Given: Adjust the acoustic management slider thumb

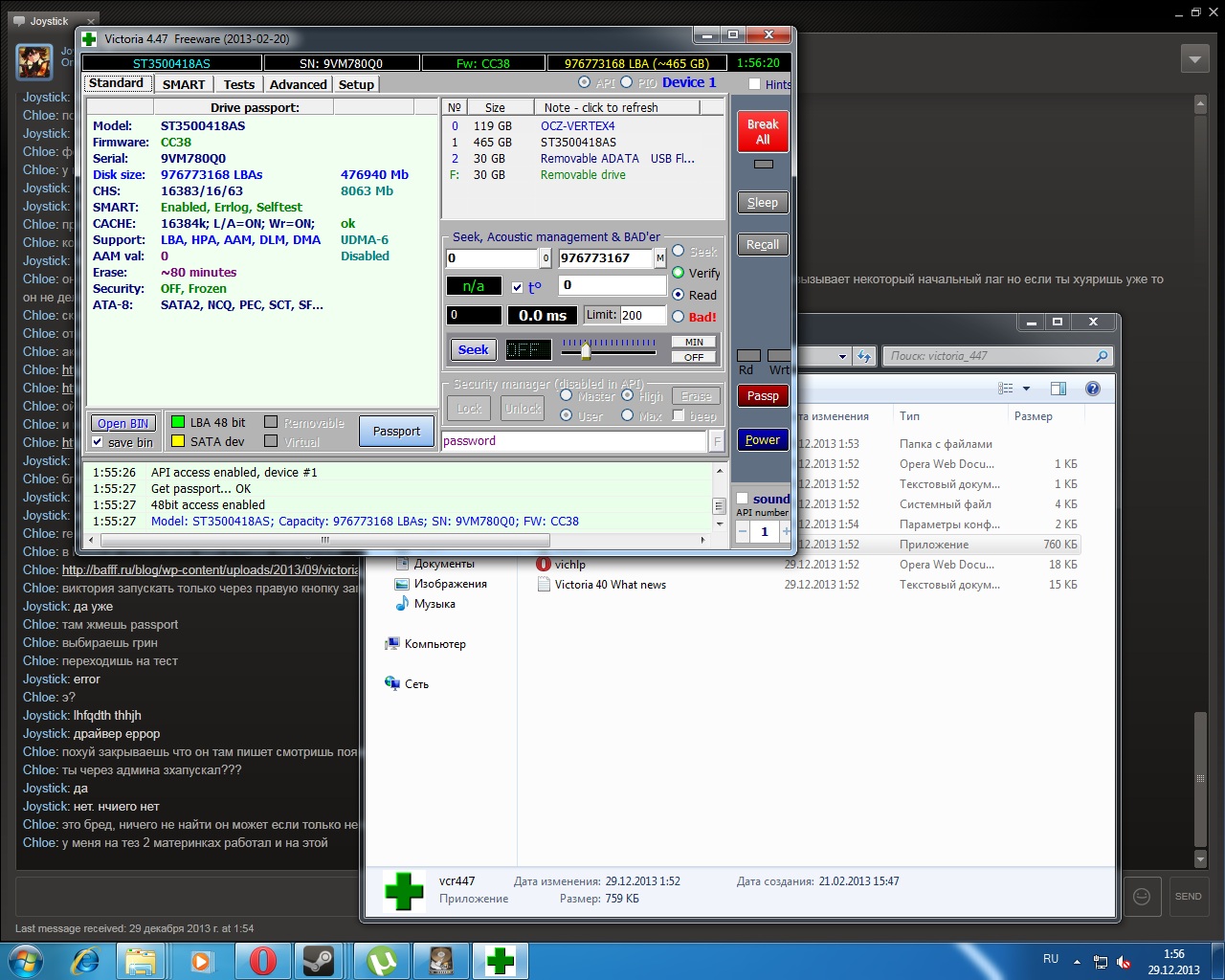Looking at the screenshot, I should point(586,350).
